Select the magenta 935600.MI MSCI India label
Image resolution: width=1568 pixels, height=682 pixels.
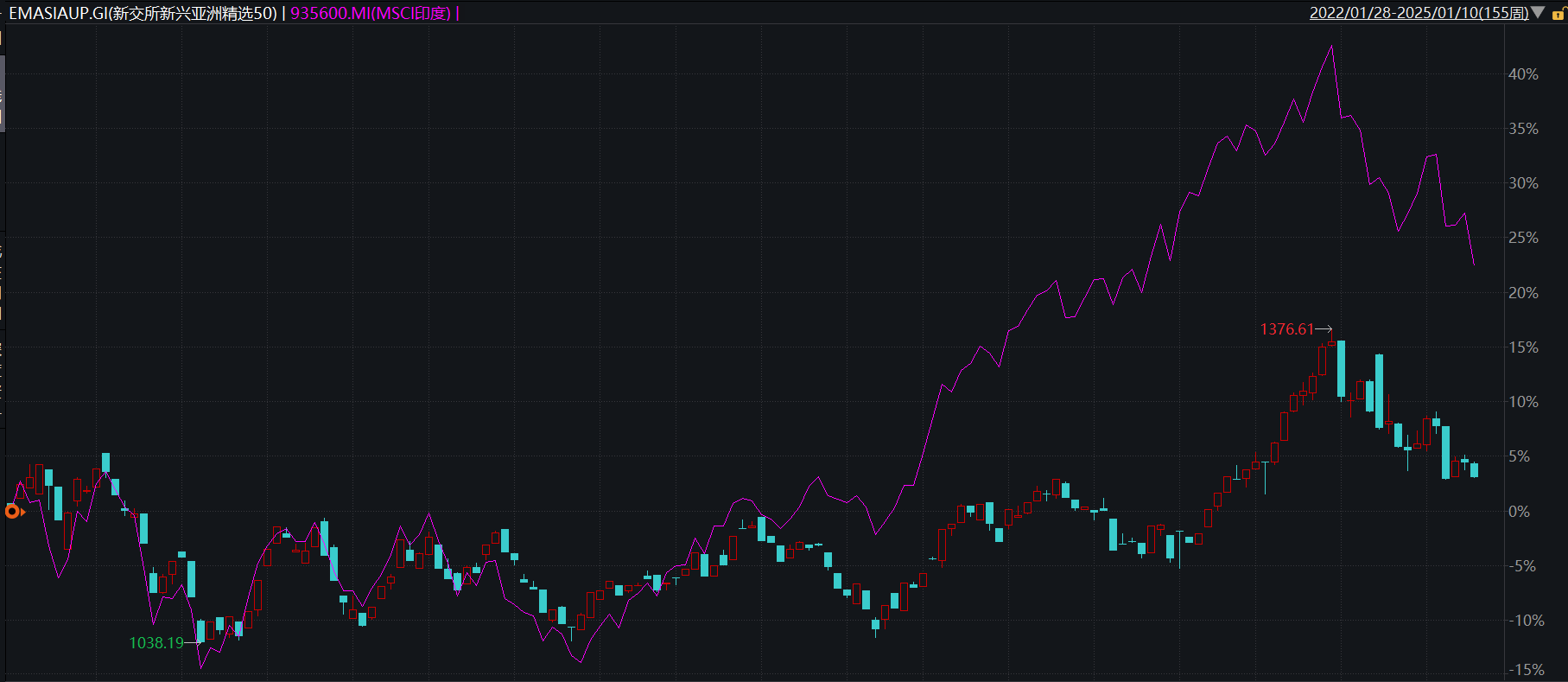click(371, 13)
